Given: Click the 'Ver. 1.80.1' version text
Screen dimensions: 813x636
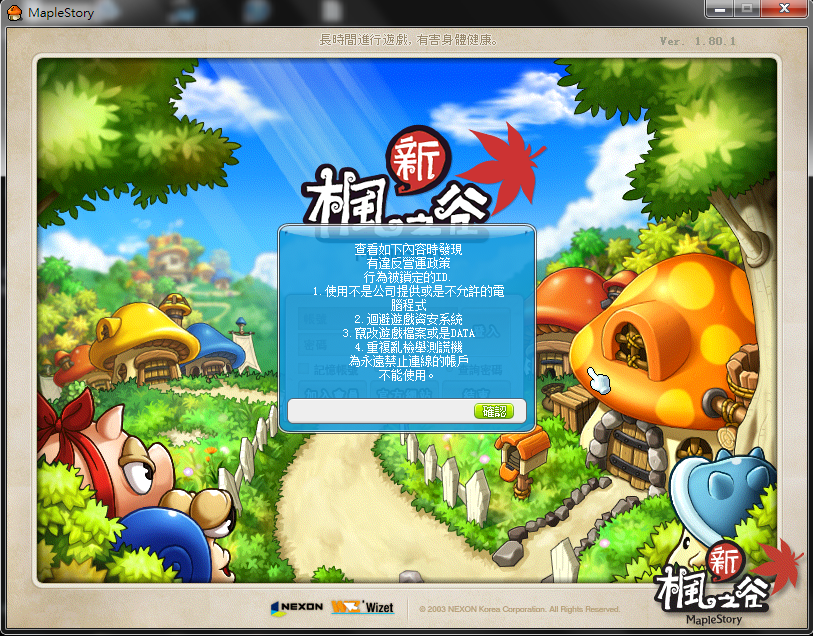Looking at the screenshot, I should click(697, 41).
